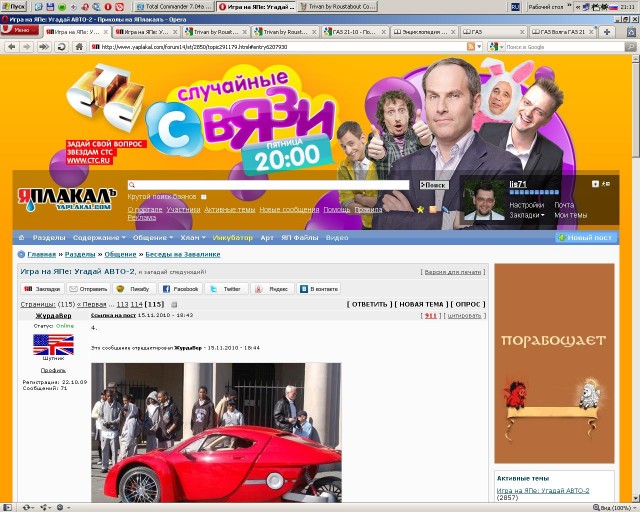Share via the Facebook button
640x512 pixels.
[x=181, y=289]
